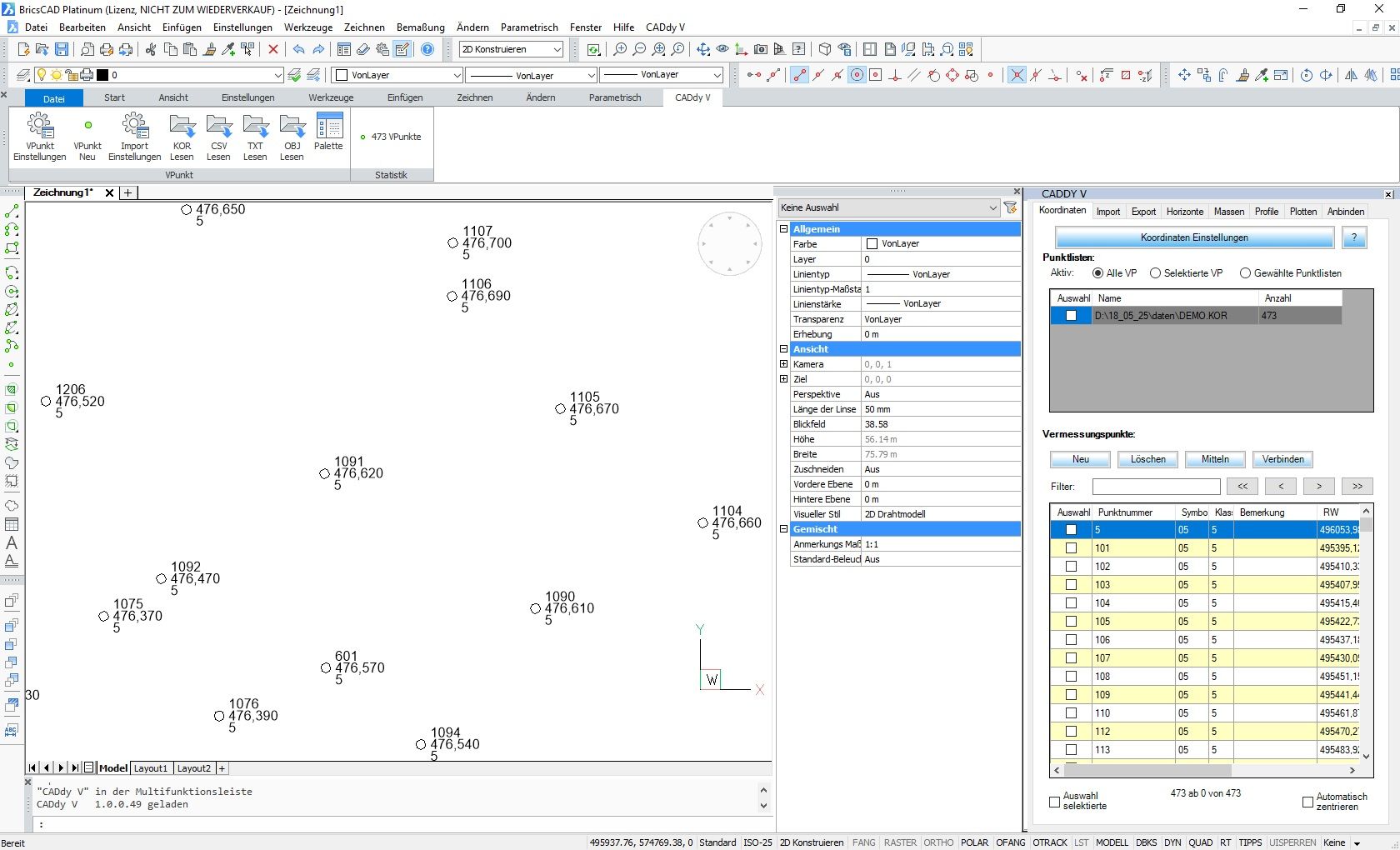Select the Selektierte VP radio button
The image size is (1400, 850).
(1155, 273)
